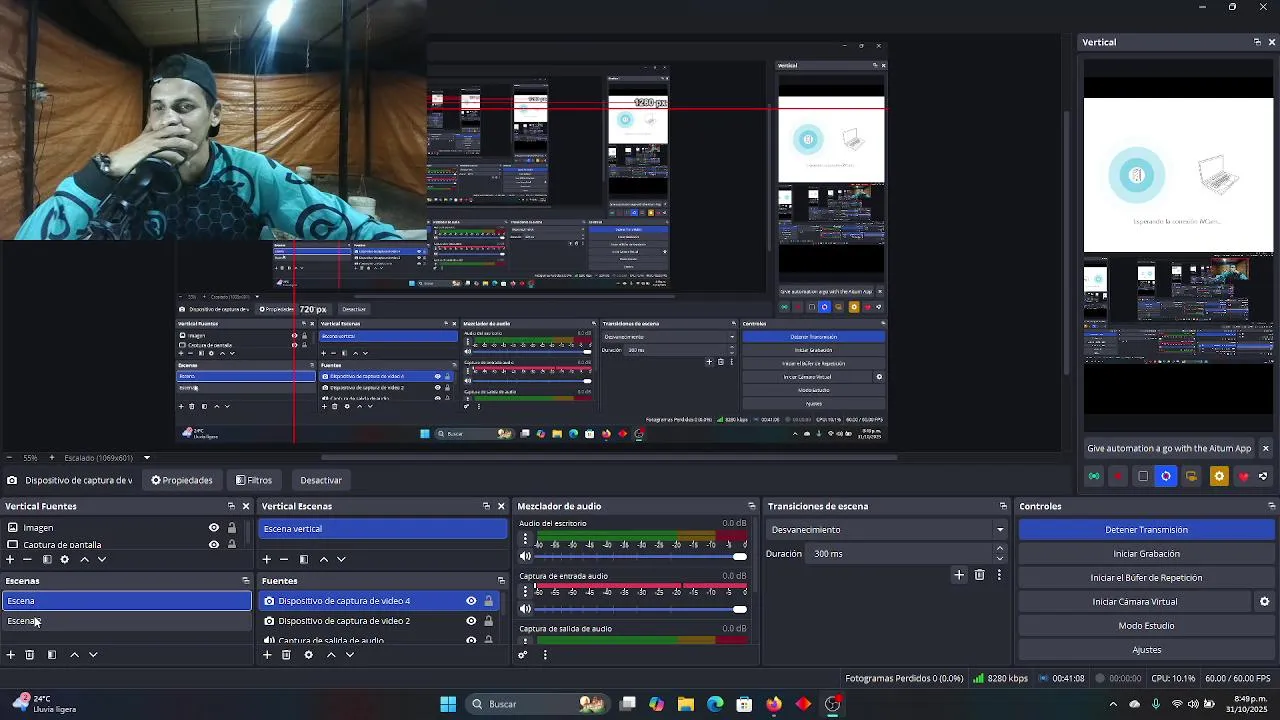This screenshot has width=1280, height=720.
Task: Mute Captura de entrada audio speaker icon
Action: point(525,609)
